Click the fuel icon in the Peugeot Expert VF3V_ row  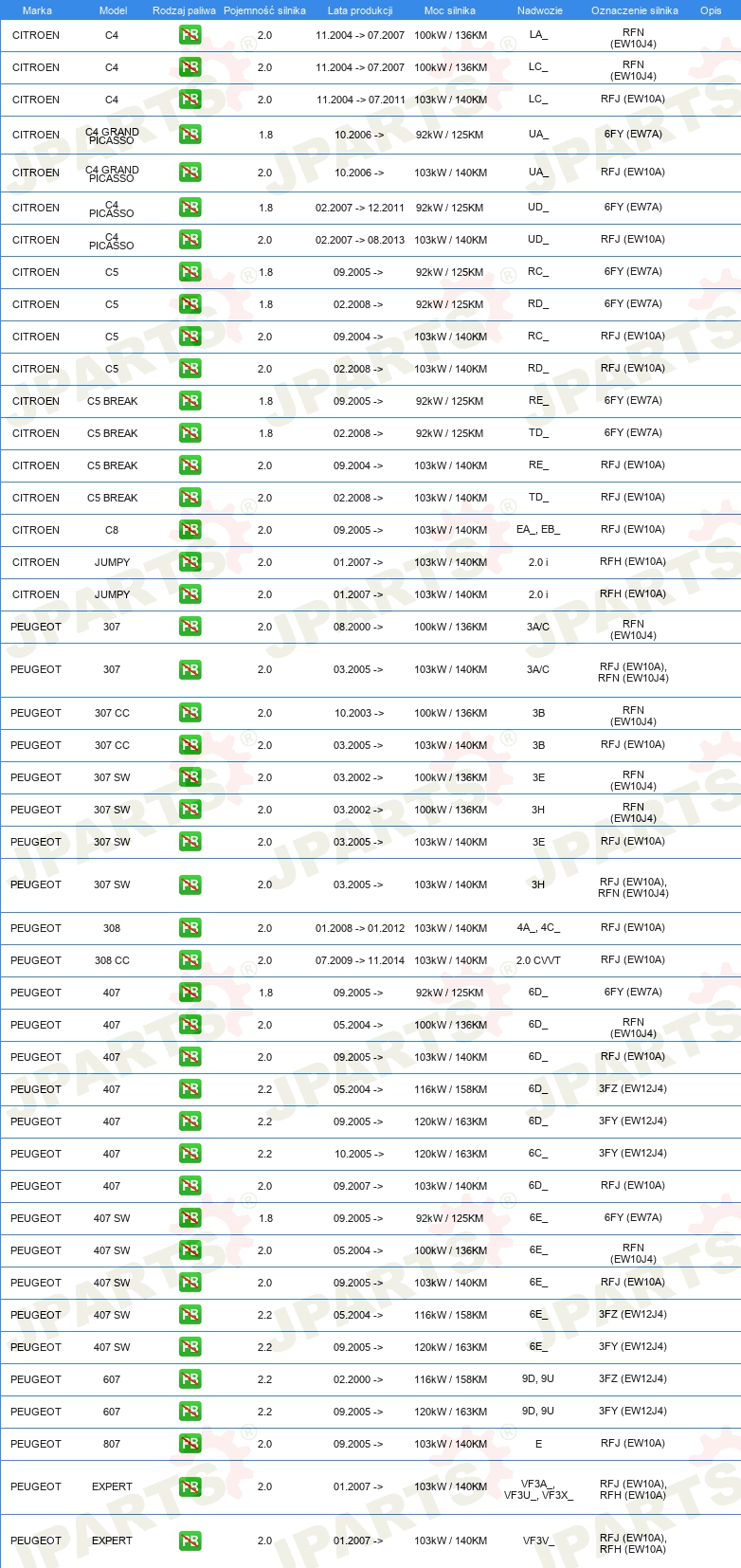(190, 1541)
